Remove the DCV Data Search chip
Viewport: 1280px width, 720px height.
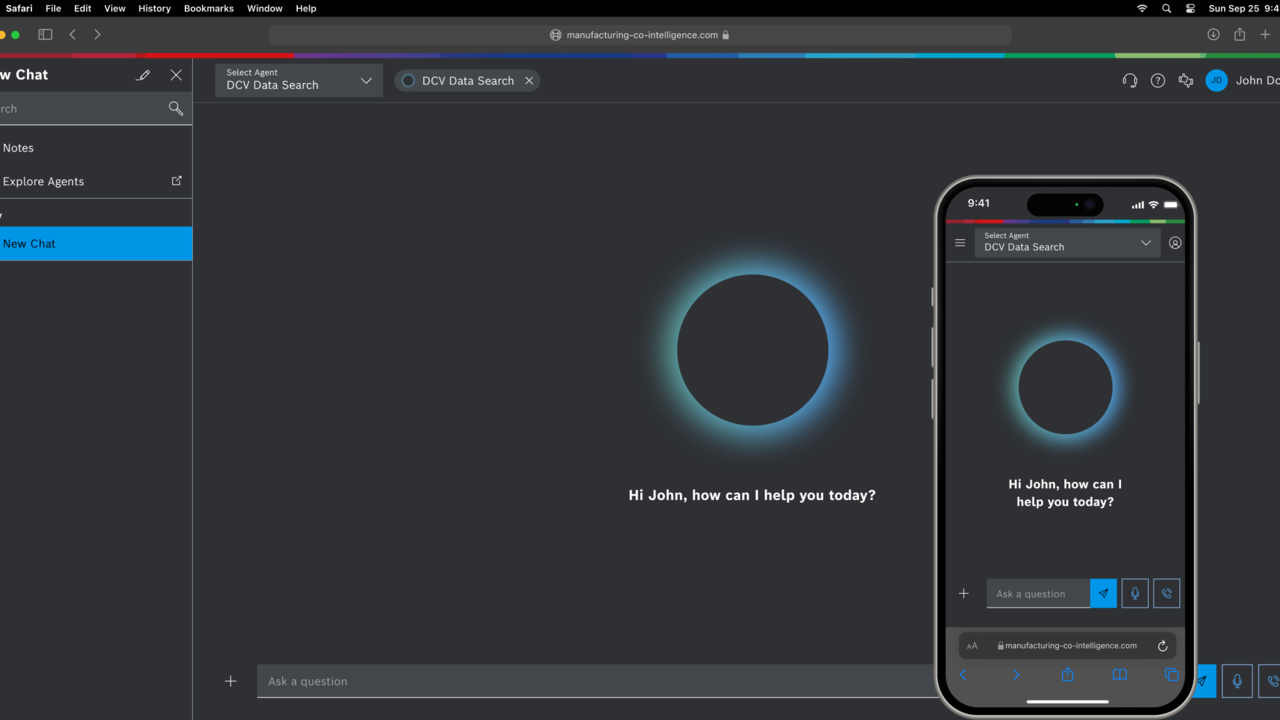point(529,81)
